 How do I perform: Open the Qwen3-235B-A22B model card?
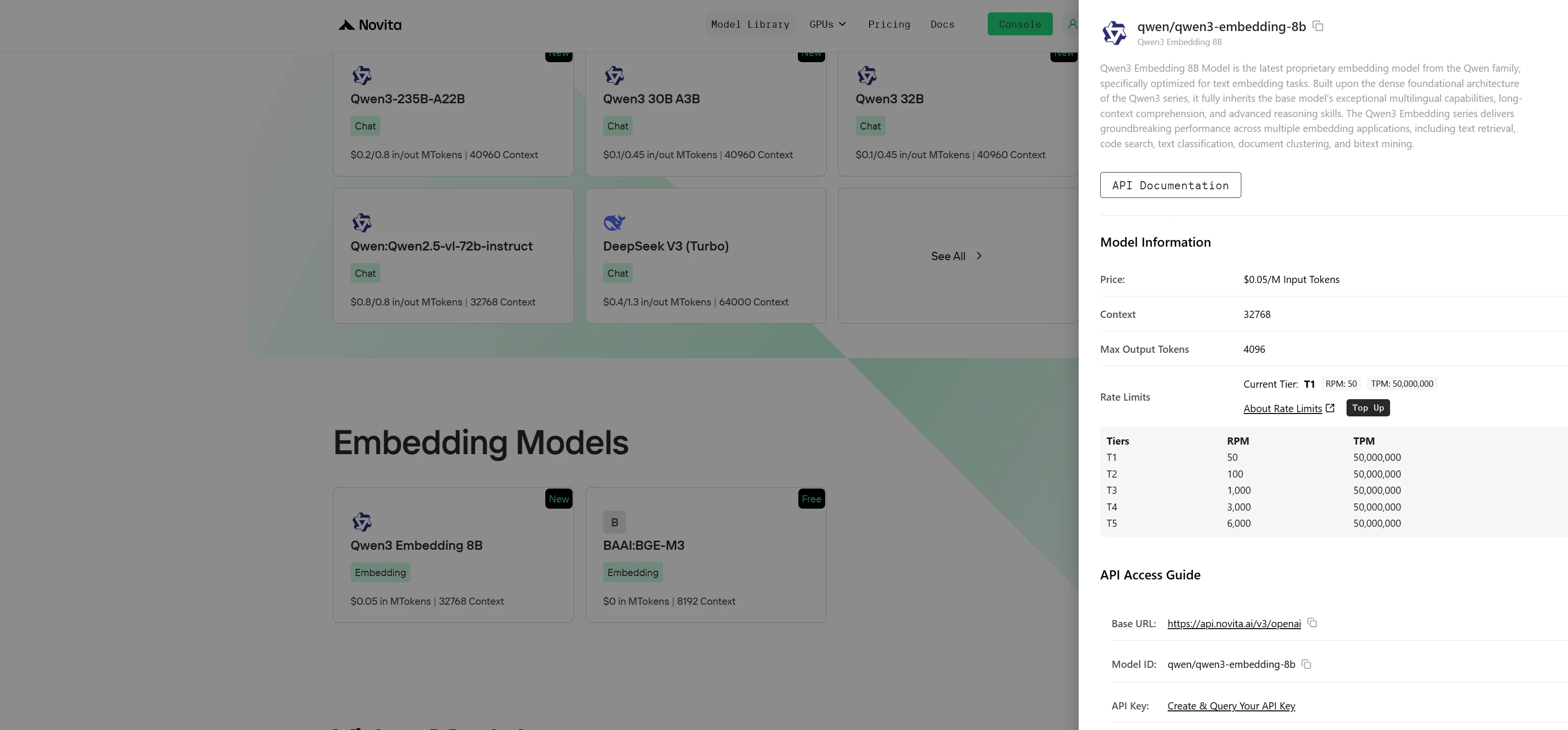point(453,114)
